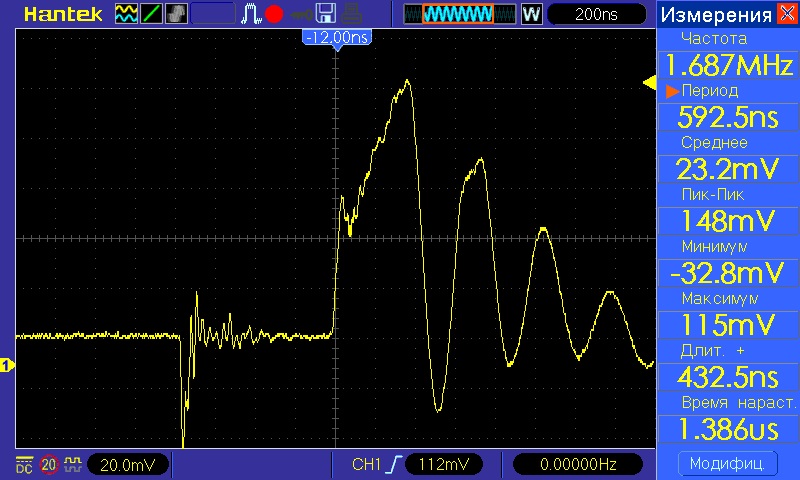The height and width of the screenshot is (480, 800).
Task: Click the printer icon in top bar
Action: (349, 14)
